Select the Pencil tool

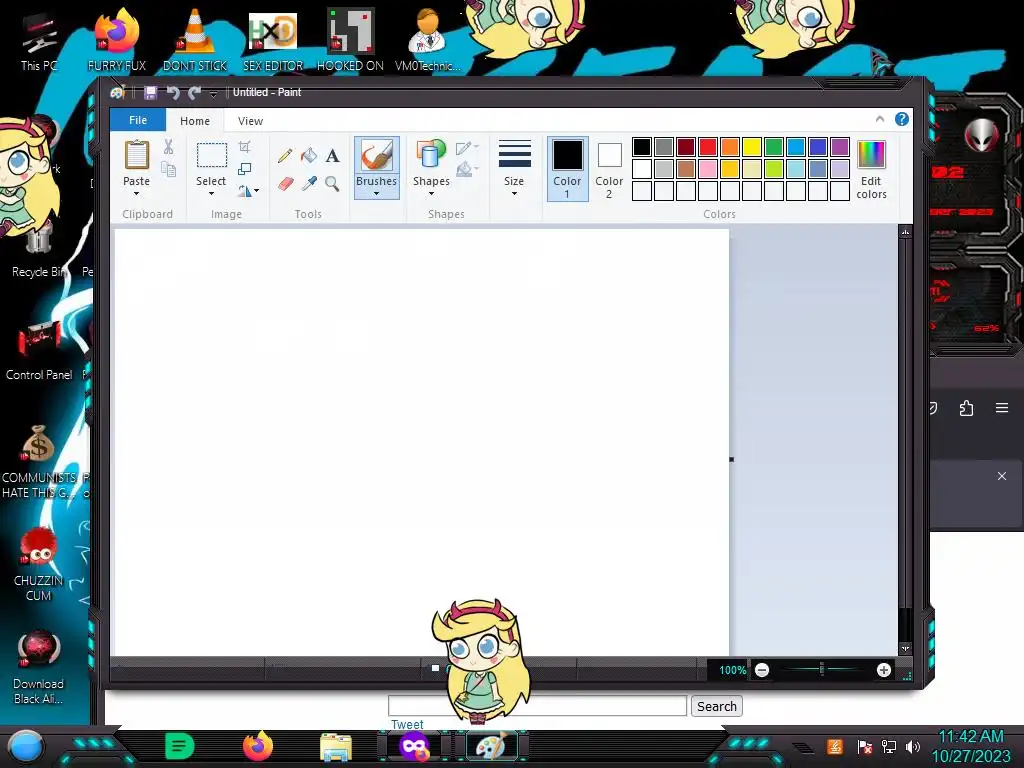(x=285, y=155)
